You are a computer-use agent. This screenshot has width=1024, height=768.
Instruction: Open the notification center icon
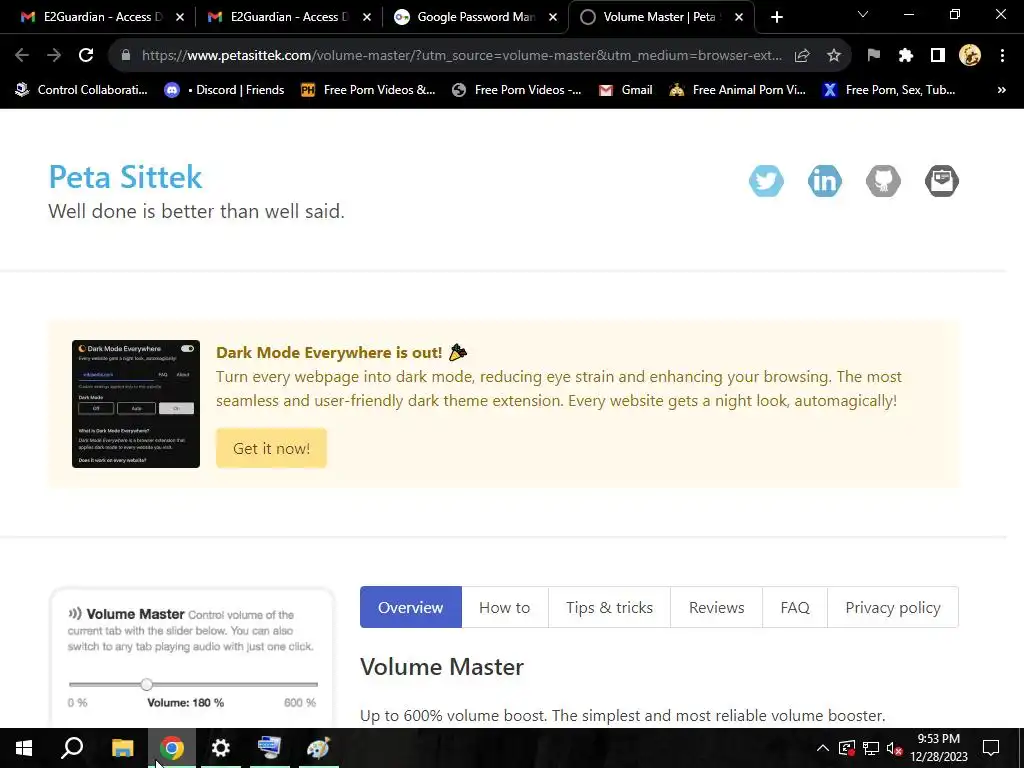991,748
